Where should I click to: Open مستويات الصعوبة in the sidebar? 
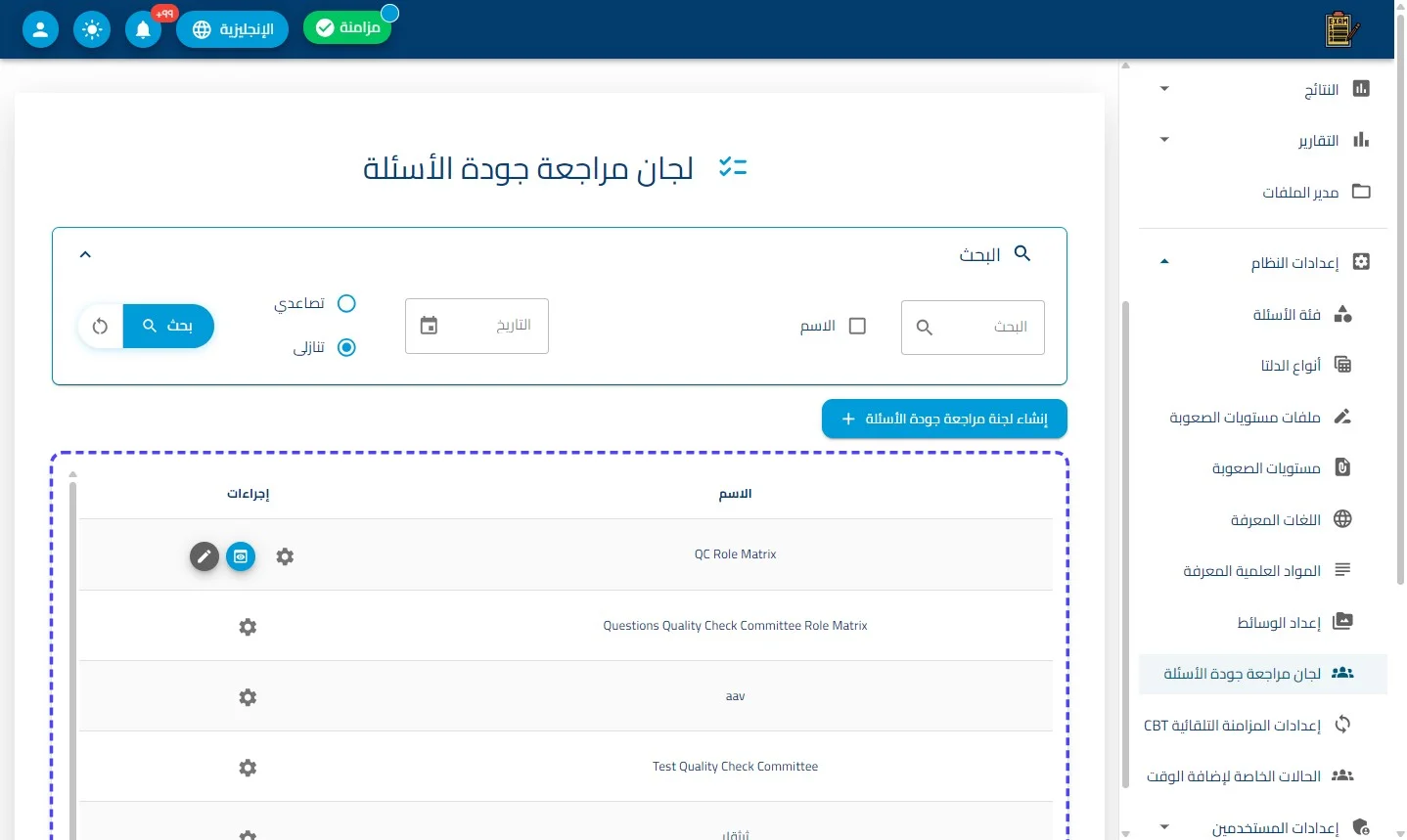click(1263, 467)
